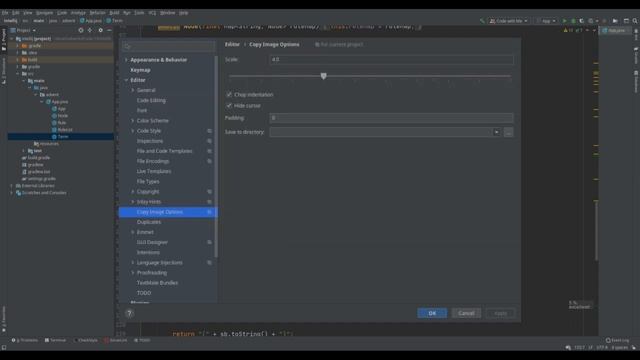Click the OK button
Viewport: 640px width, 360px height.
[x=432, y=313]
